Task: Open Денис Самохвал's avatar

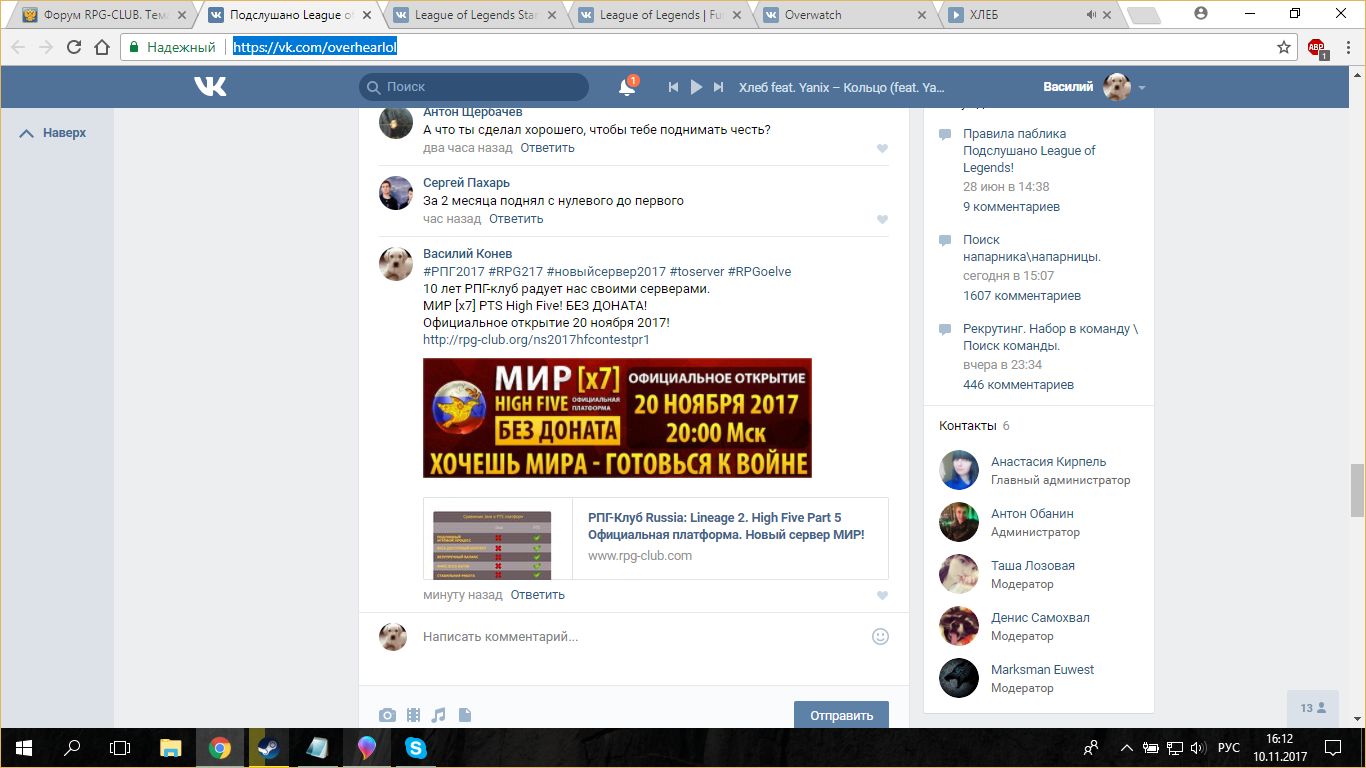Action: tap(959, 626)
